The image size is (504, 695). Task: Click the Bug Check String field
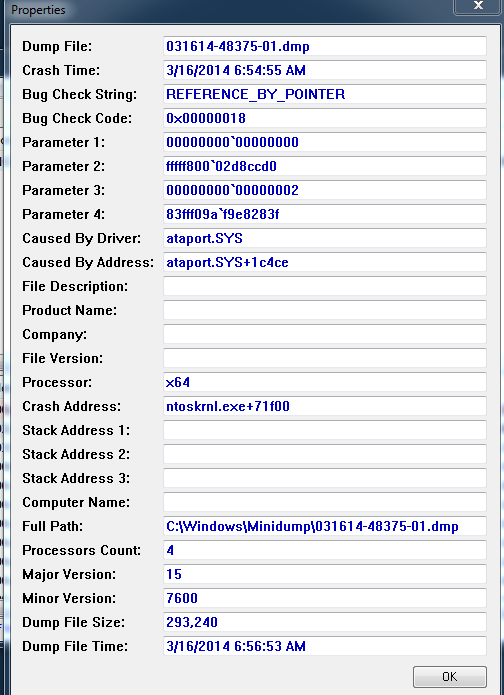324,94
